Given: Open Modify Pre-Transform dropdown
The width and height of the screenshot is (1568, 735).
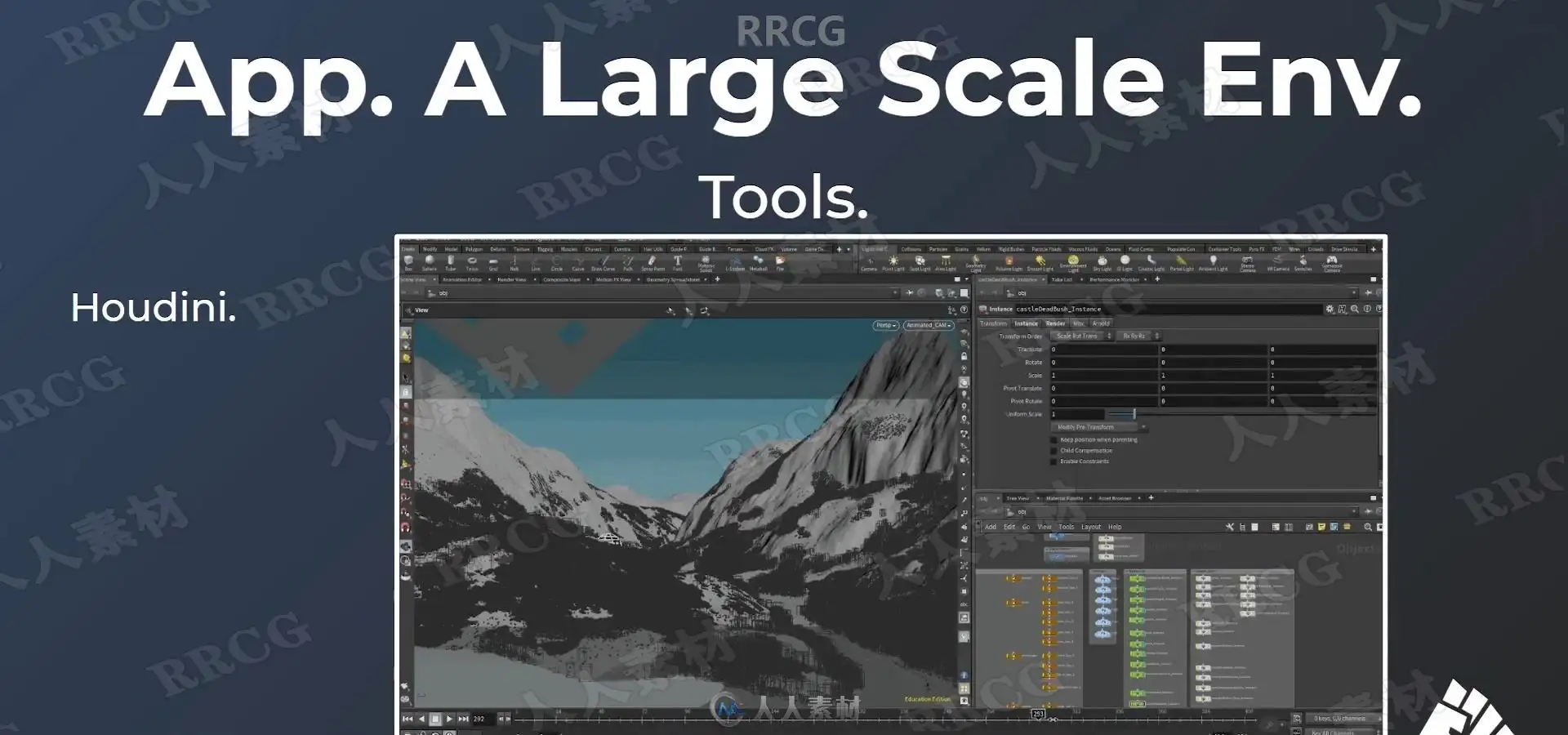Looking at the screenshot, I should tap(1099, 427).
